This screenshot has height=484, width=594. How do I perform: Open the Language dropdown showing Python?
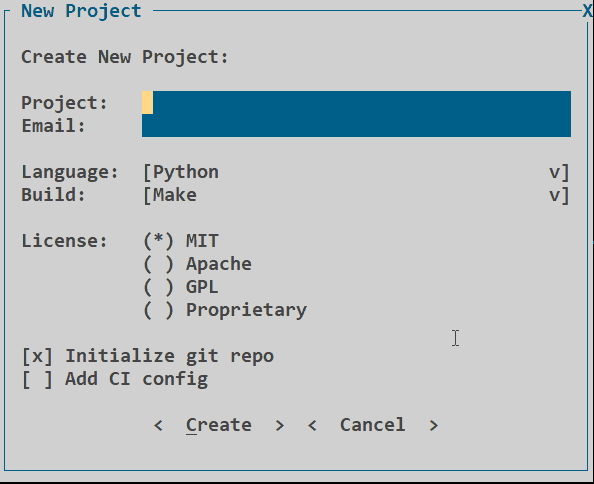[356, 172]
